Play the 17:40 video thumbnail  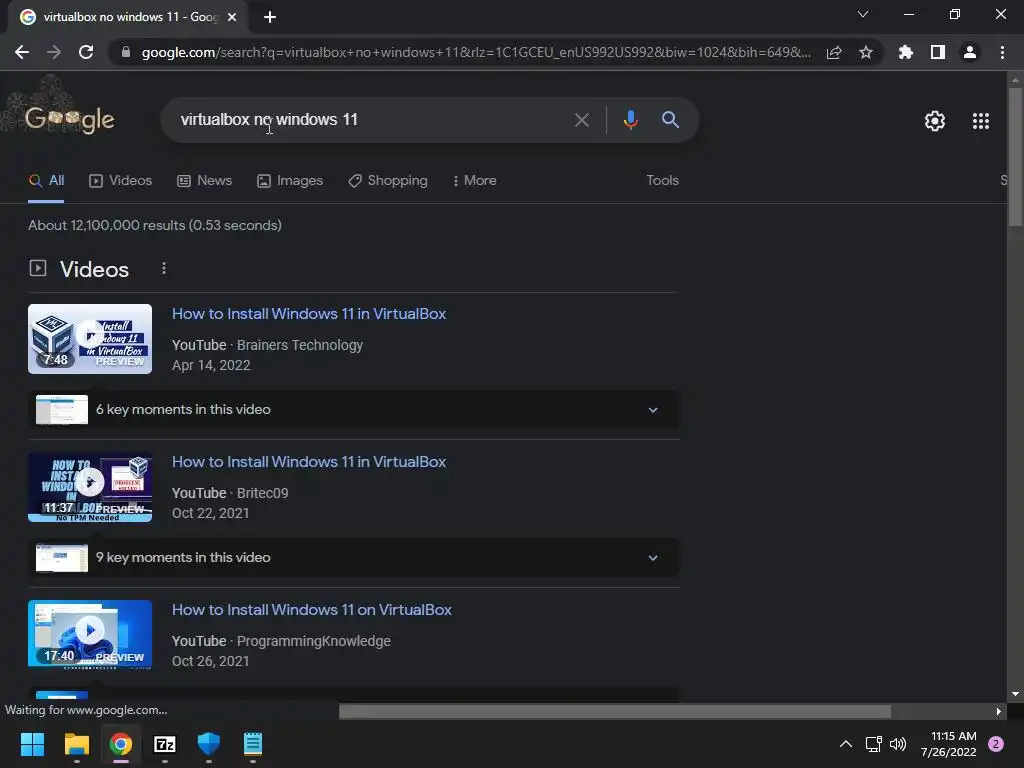coord(90,635)
